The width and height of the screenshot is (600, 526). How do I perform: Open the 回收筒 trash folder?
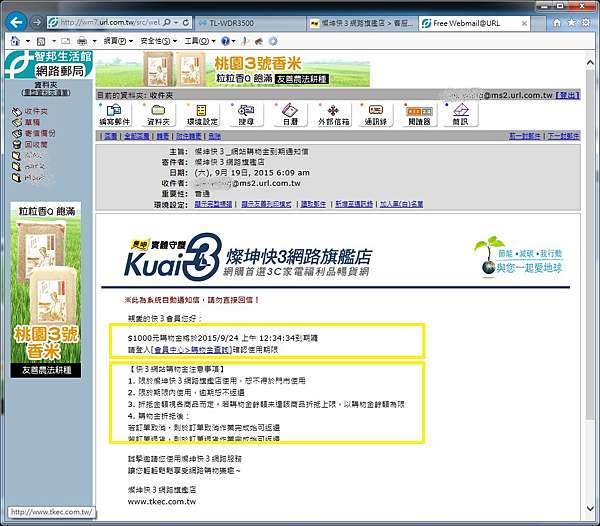point(36,144)
